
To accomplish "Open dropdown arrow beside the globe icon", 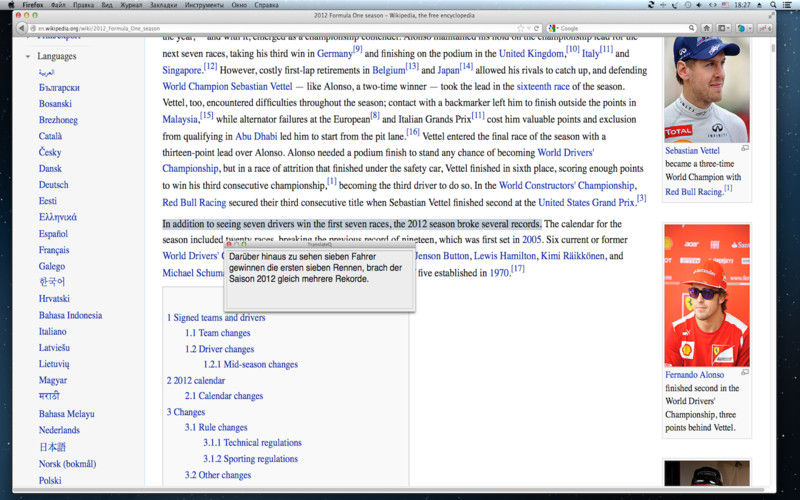I will pos(750,29).
